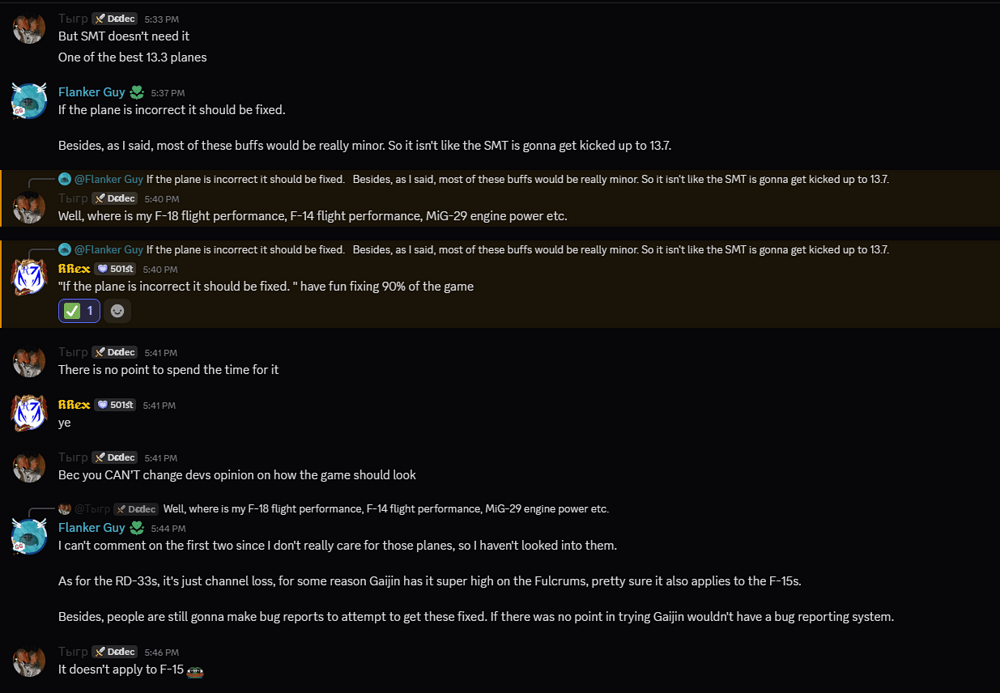Click the 501st tag next to RRex at 5:41 PM
This screenshot has width=1000, height=693.
click(x=115, y=405)
